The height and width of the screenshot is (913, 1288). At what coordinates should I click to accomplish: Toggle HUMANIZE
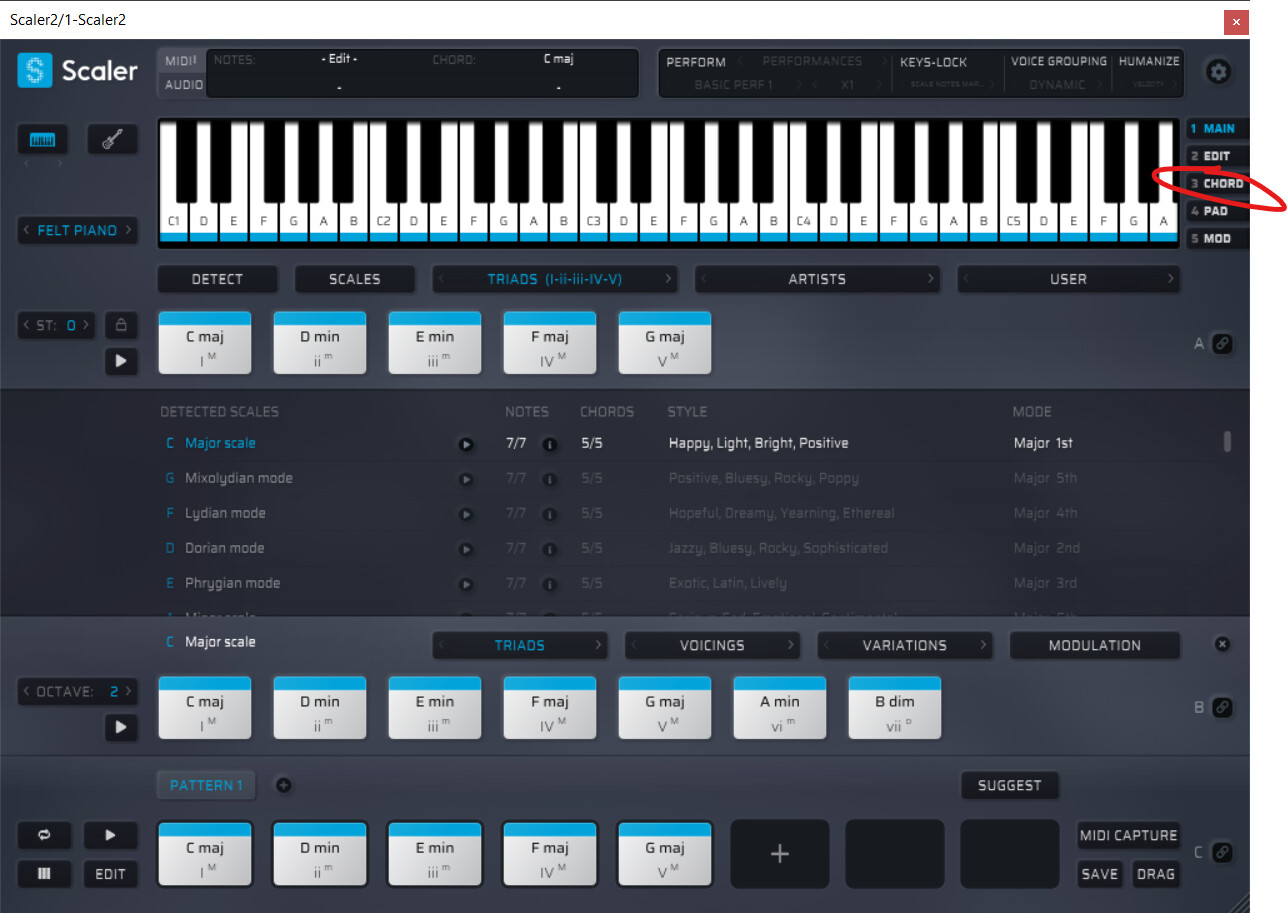(x=1149, y=61)
